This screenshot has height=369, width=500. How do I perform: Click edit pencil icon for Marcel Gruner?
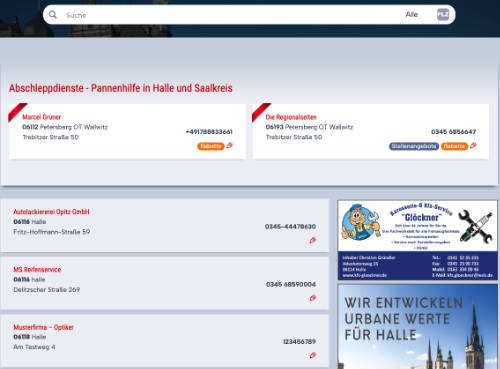(229, 146)
